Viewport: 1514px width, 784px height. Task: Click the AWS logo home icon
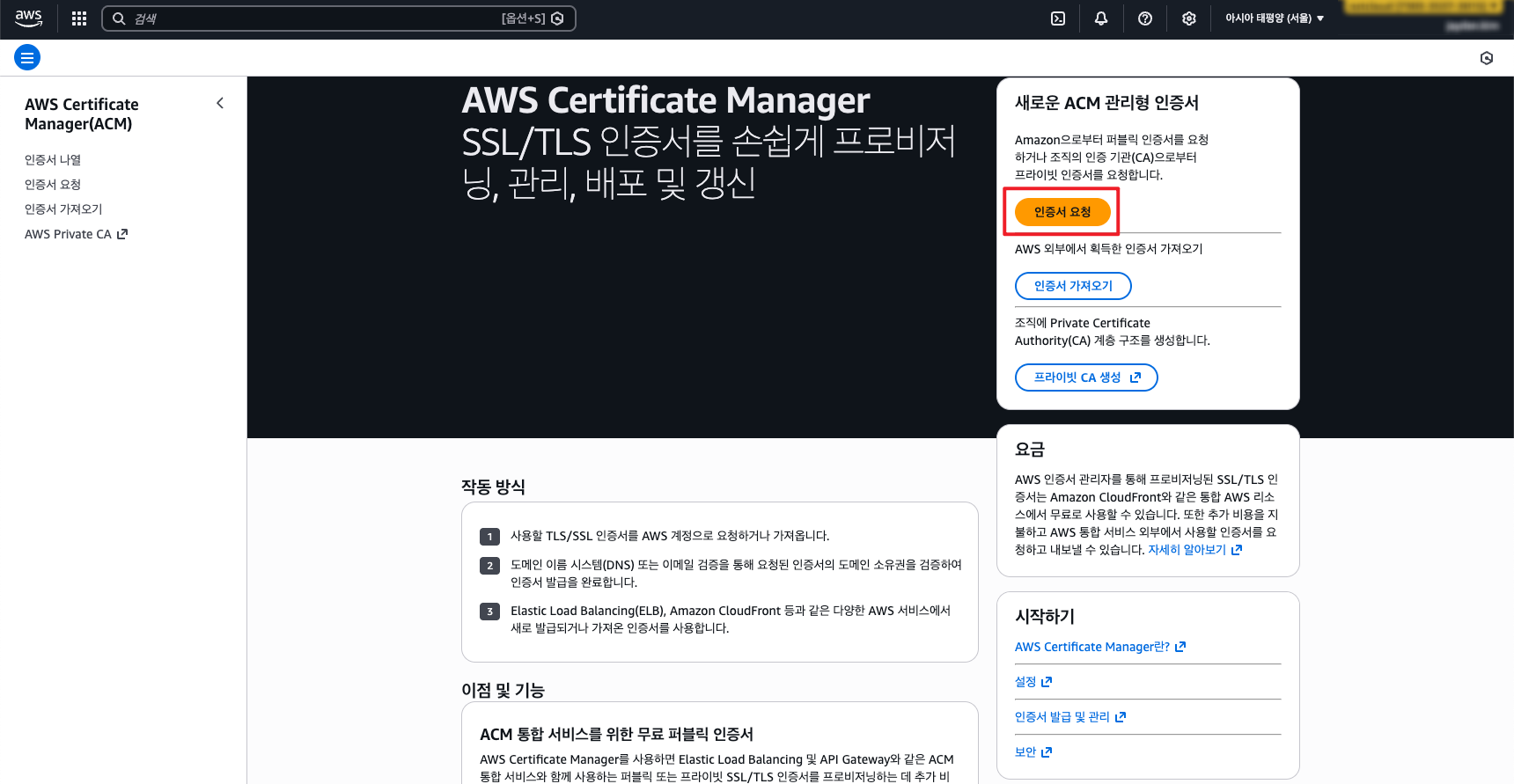tap(28, 18)
